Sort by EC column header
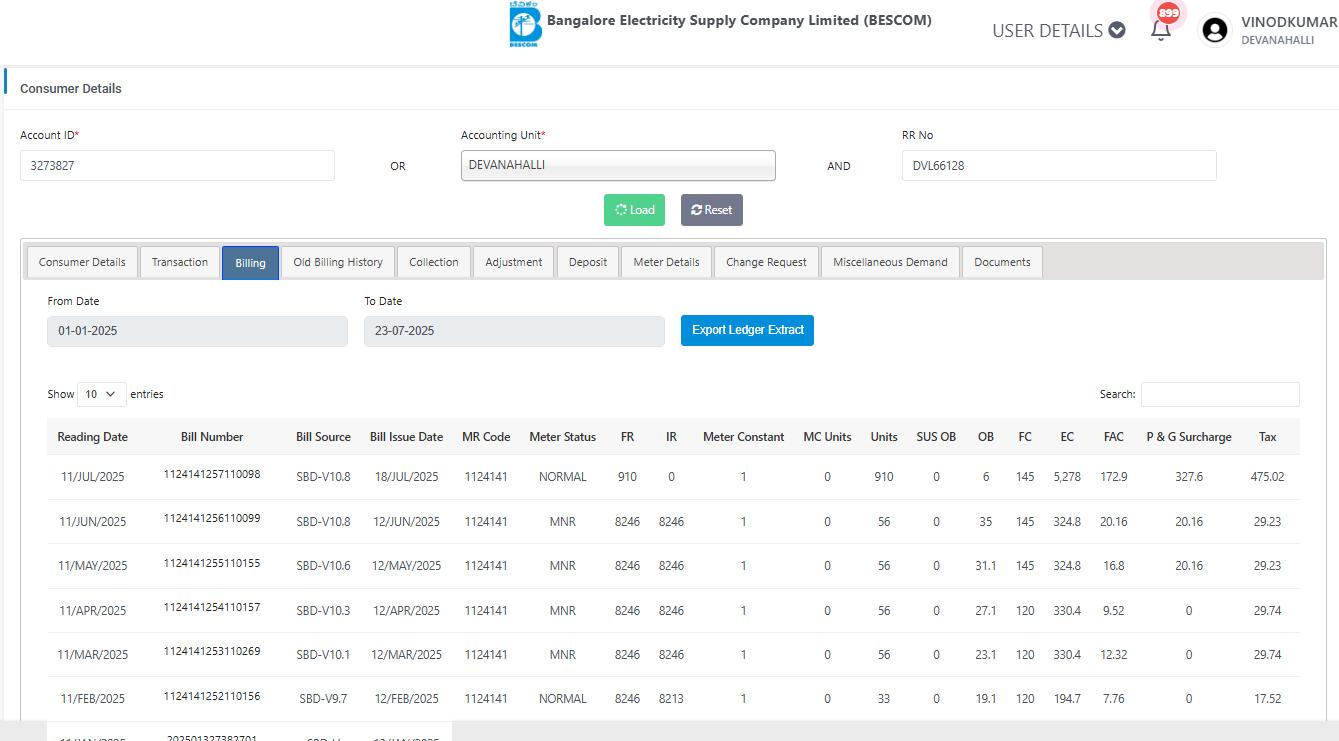Viewport: 1339px width, 741px height. [x=1067, y=437]
